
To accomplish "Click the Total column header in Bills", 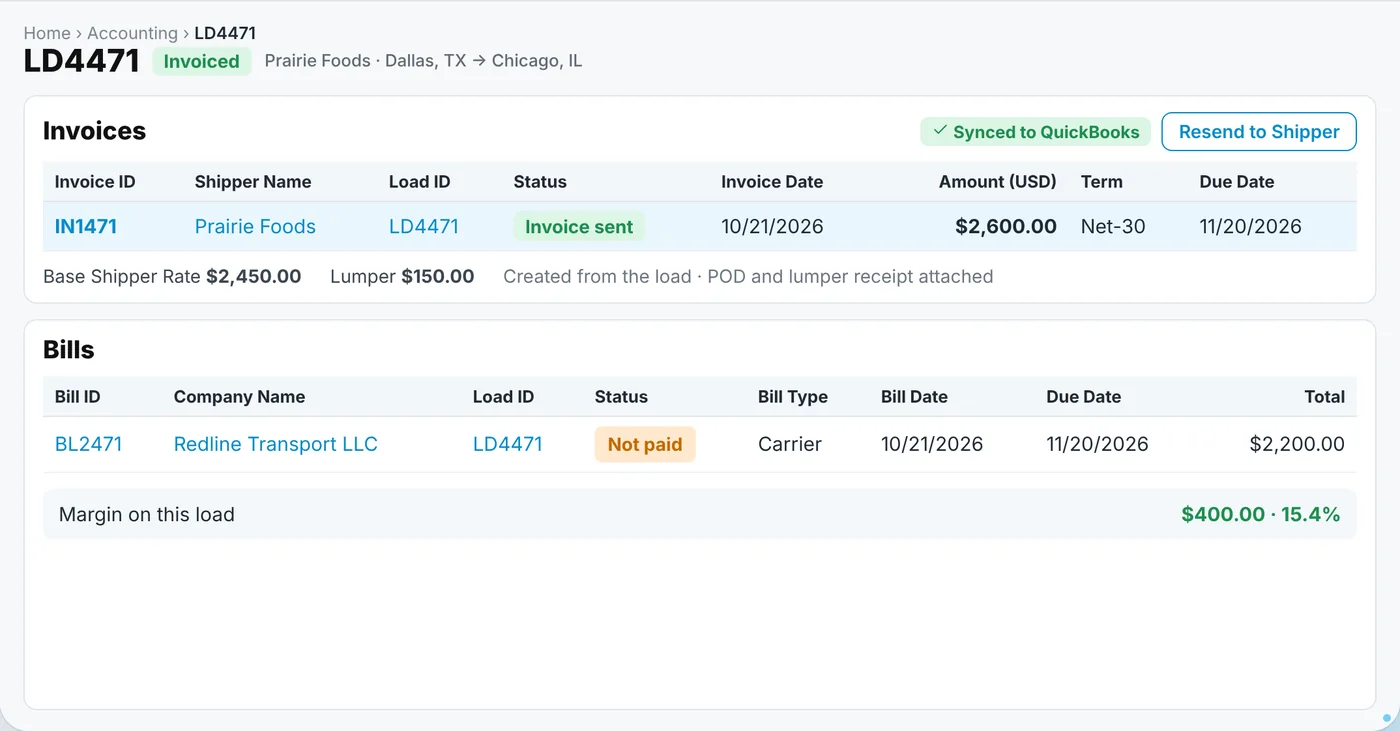I will click(x=1325, y=397).
